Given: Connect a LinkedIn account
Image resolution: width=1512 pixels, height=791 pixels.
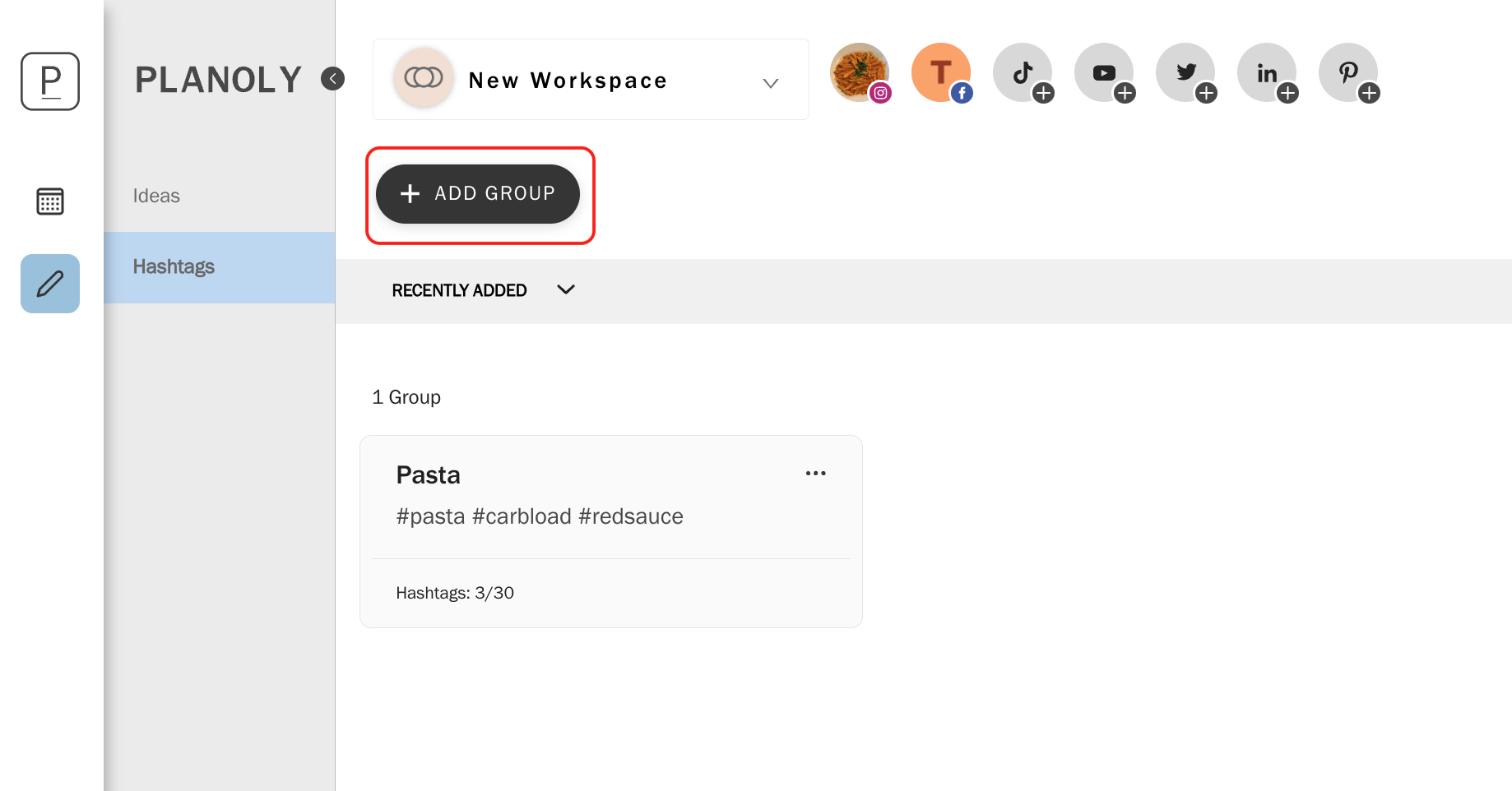Looking at the screenshot, I should [1267, 73].
